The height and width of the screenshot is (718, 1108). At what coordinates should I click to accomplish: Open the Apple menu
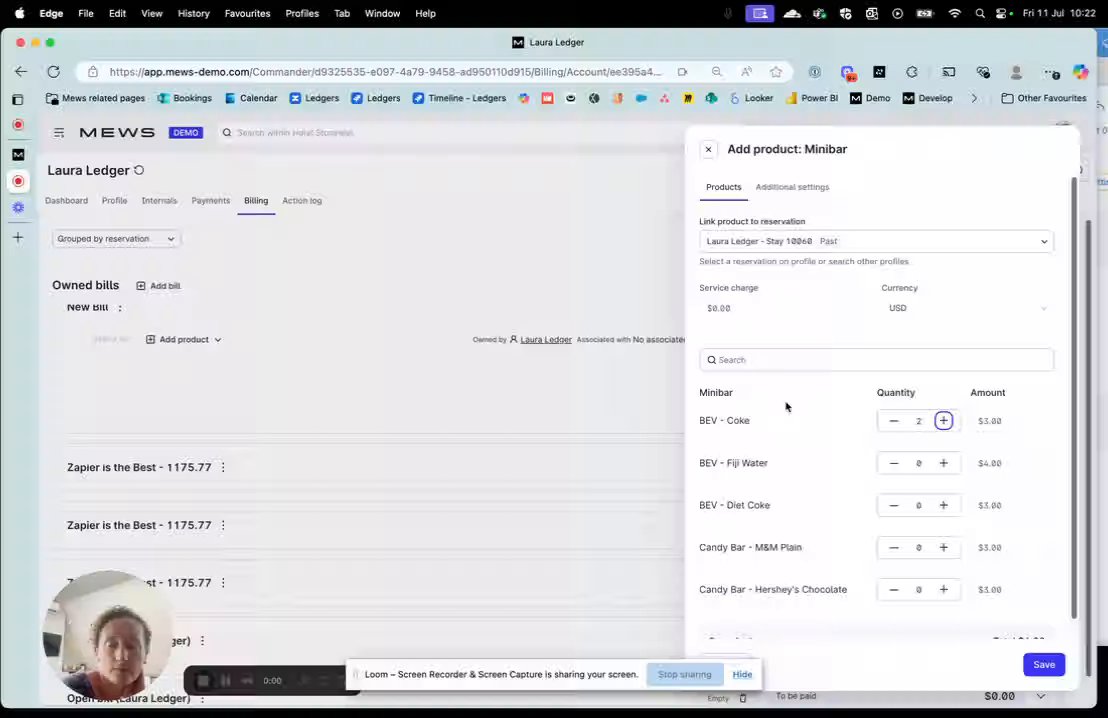coord(19,13)
